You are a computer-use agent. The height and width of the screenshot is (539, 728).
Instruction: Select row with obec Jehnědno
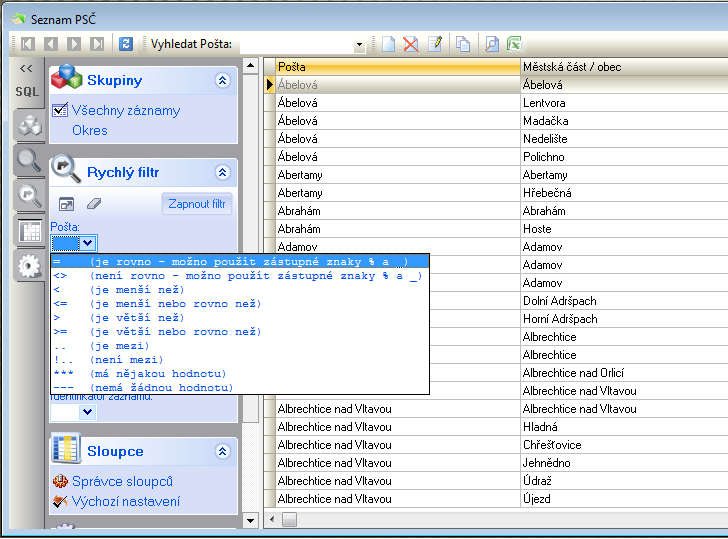pos(501,463)
